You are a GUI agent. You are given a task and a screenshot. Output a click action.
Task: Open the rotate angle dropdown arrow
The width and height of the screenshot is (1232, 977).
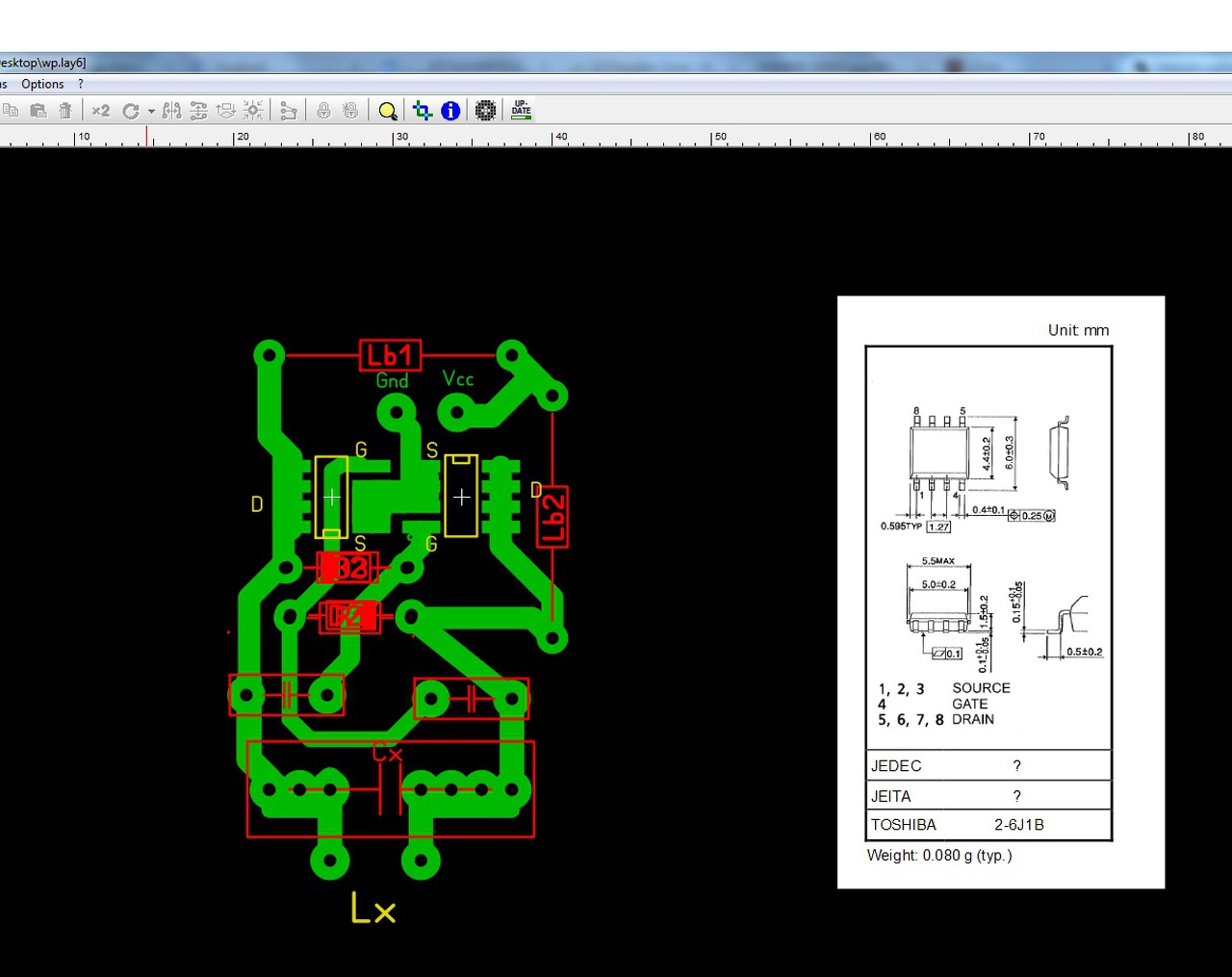pyautogui.click(x=151, y=112)
